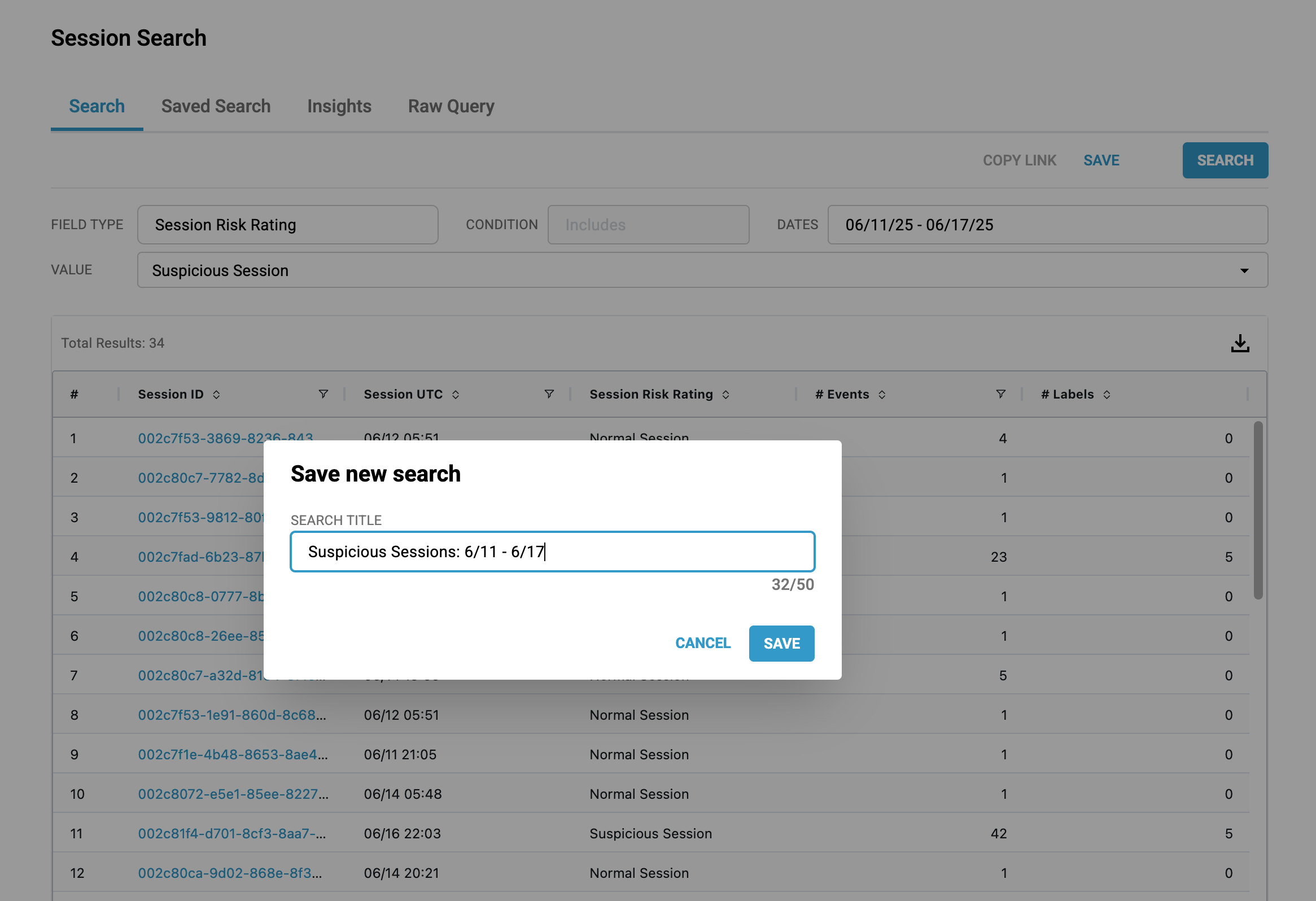Open the Insights tab
Screen dimensions: 1316x901
coord(339,107)
